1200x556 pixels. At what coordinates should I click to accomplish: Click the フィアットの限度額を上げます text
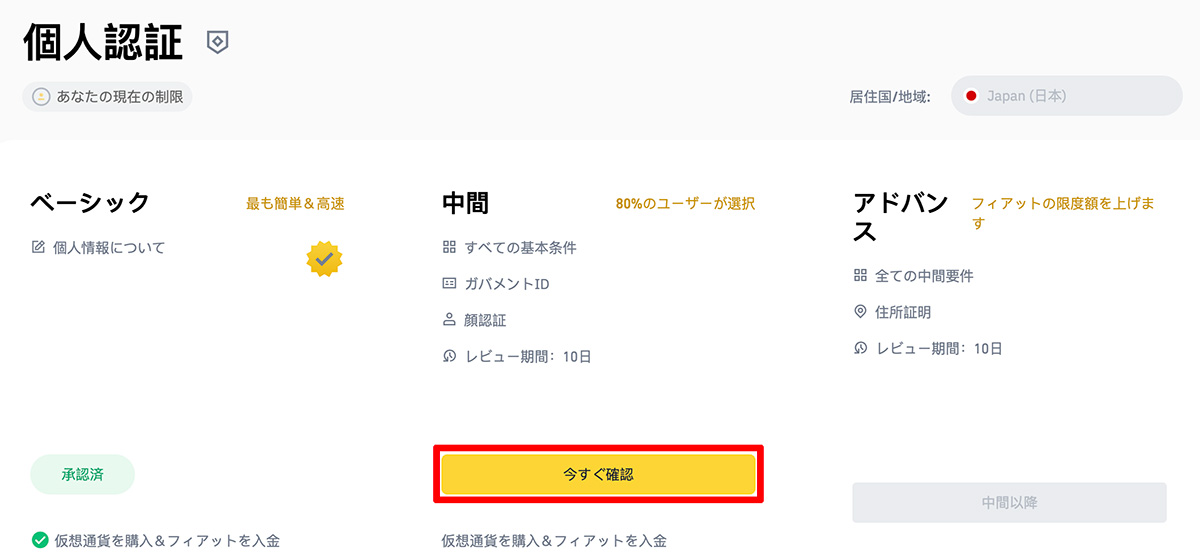1063,213
